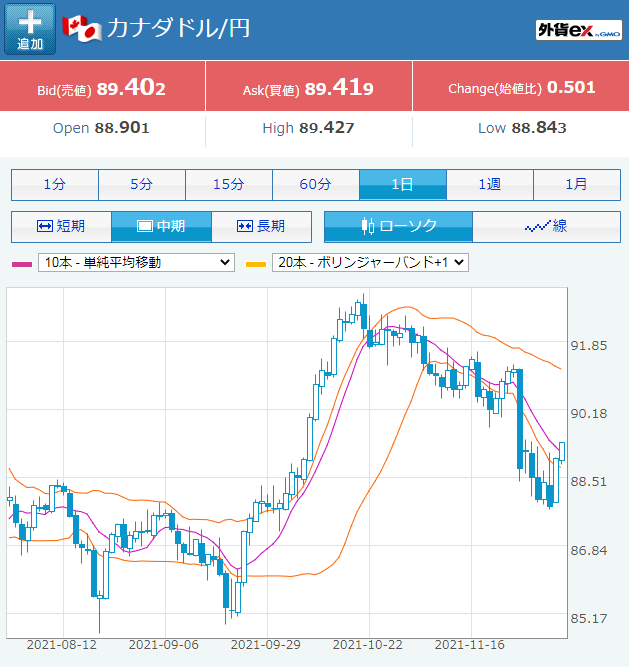The width and height of the screenshot is (629, 667).
Task: Click the 86.84 price axis label
Action: [589, 550]
